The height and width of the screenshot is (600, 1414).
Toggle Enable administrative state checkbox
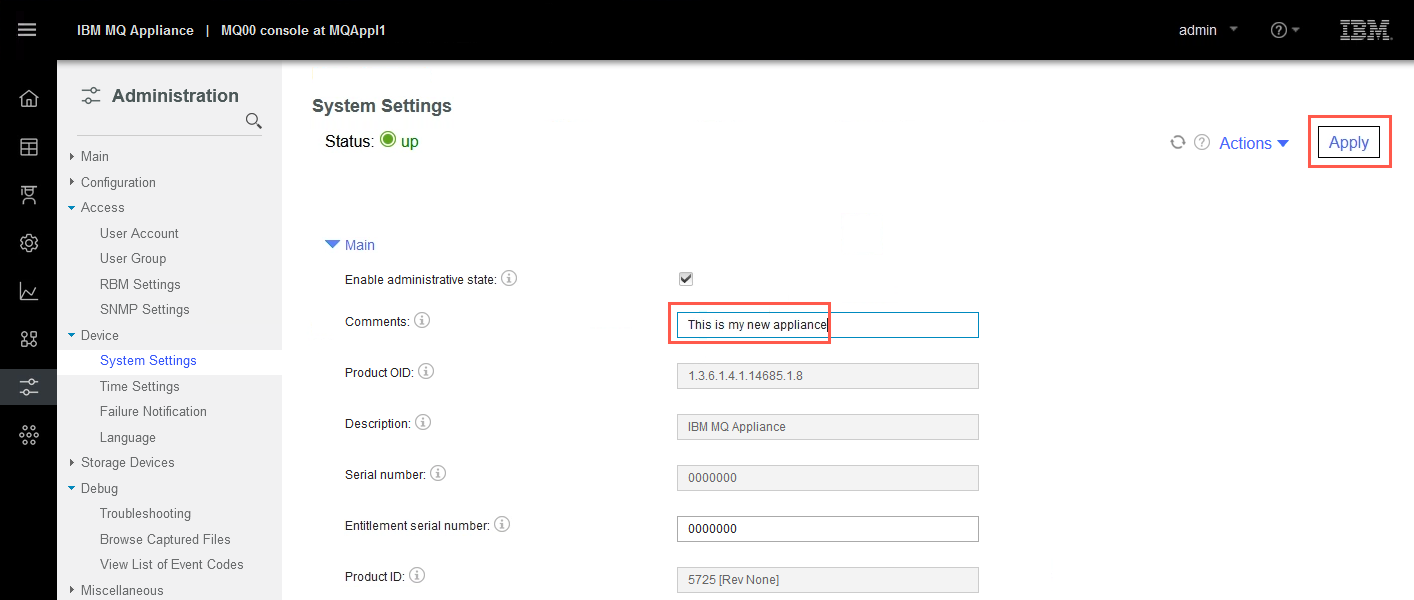(686, 279)
